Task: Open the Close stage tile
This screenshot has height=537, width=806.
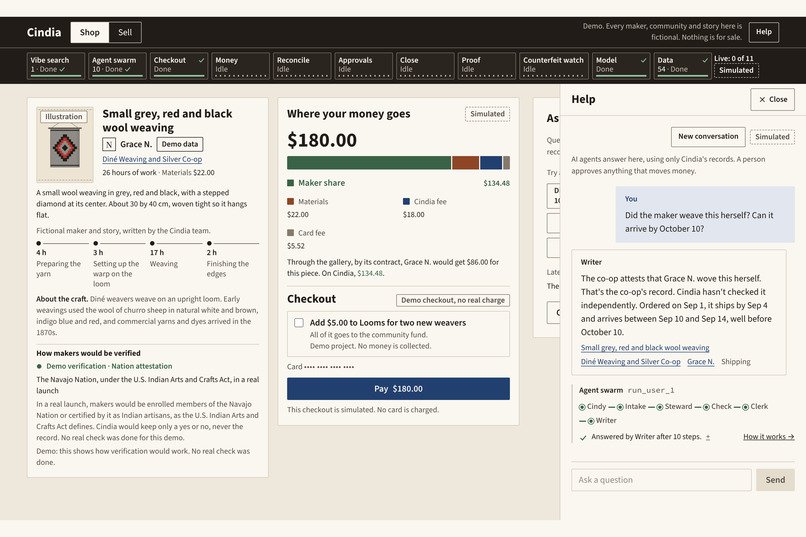Action: tap(425, 65)
